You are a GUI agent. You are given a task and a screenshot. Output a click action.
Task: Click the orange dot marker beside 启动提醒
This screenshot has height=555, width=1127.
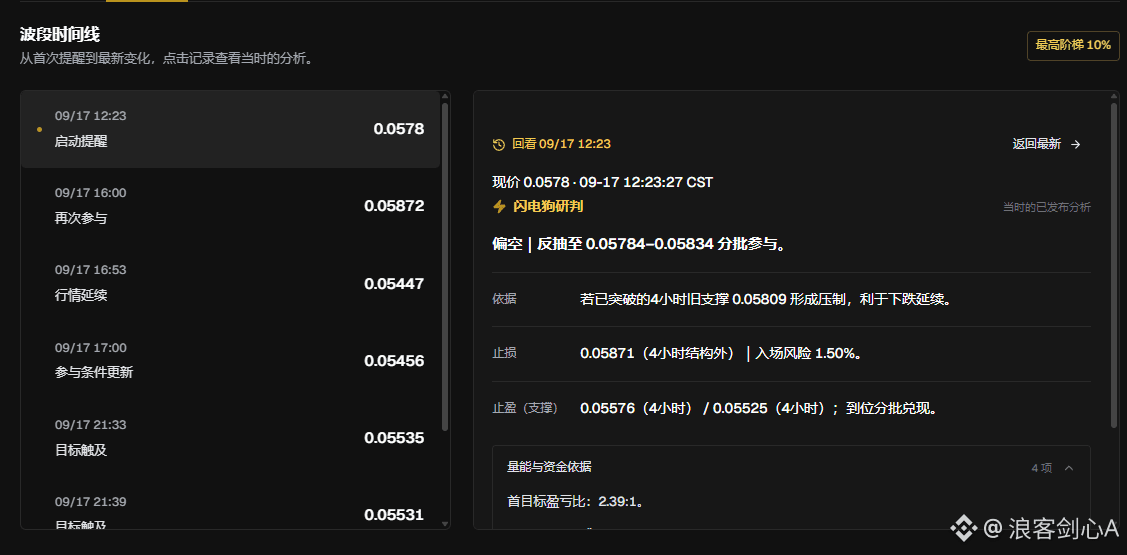39,129
